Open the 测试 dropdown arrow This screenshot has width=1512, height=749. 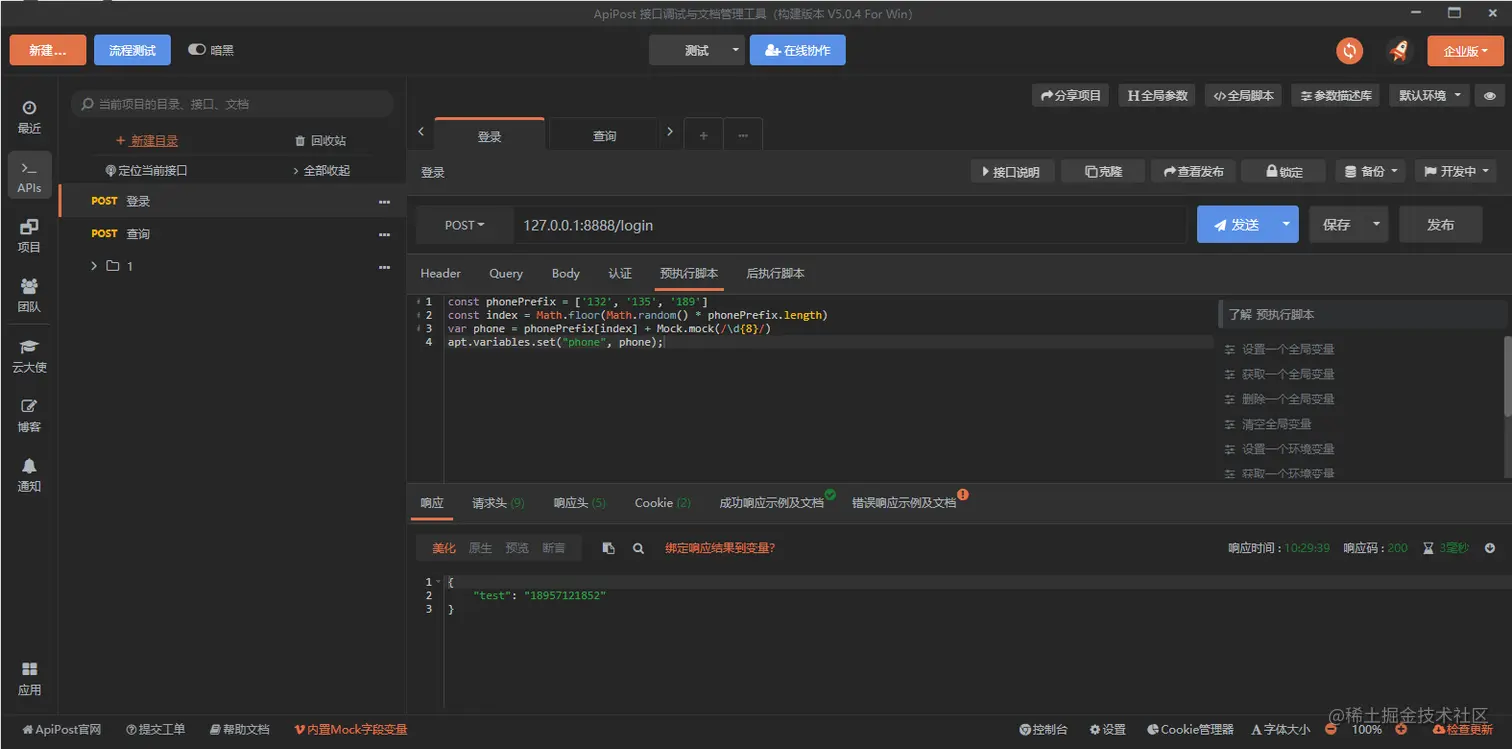[x=736, y=50]
